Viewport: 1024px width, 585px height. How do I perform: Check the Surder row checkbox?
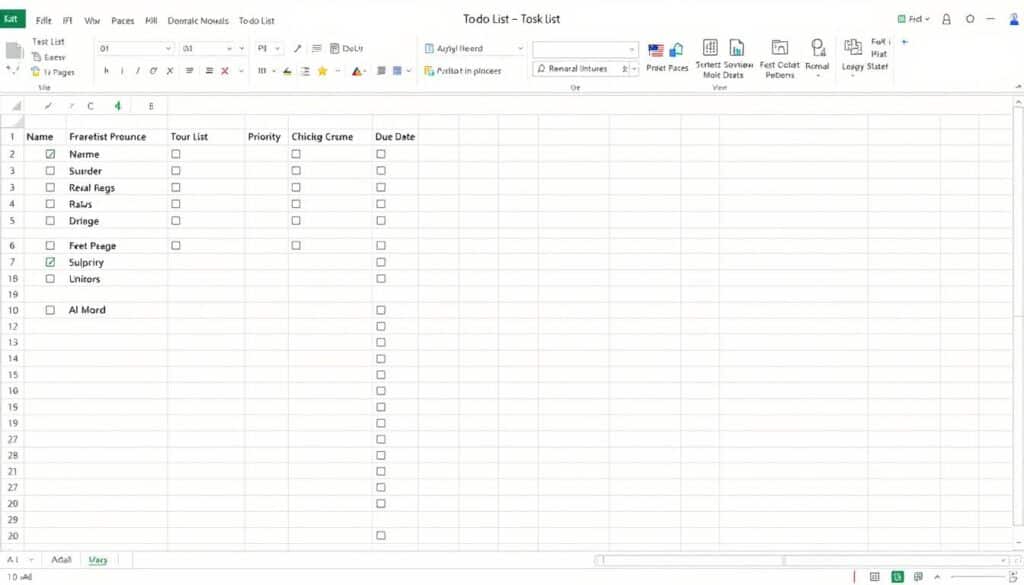[x=50, y=170]
